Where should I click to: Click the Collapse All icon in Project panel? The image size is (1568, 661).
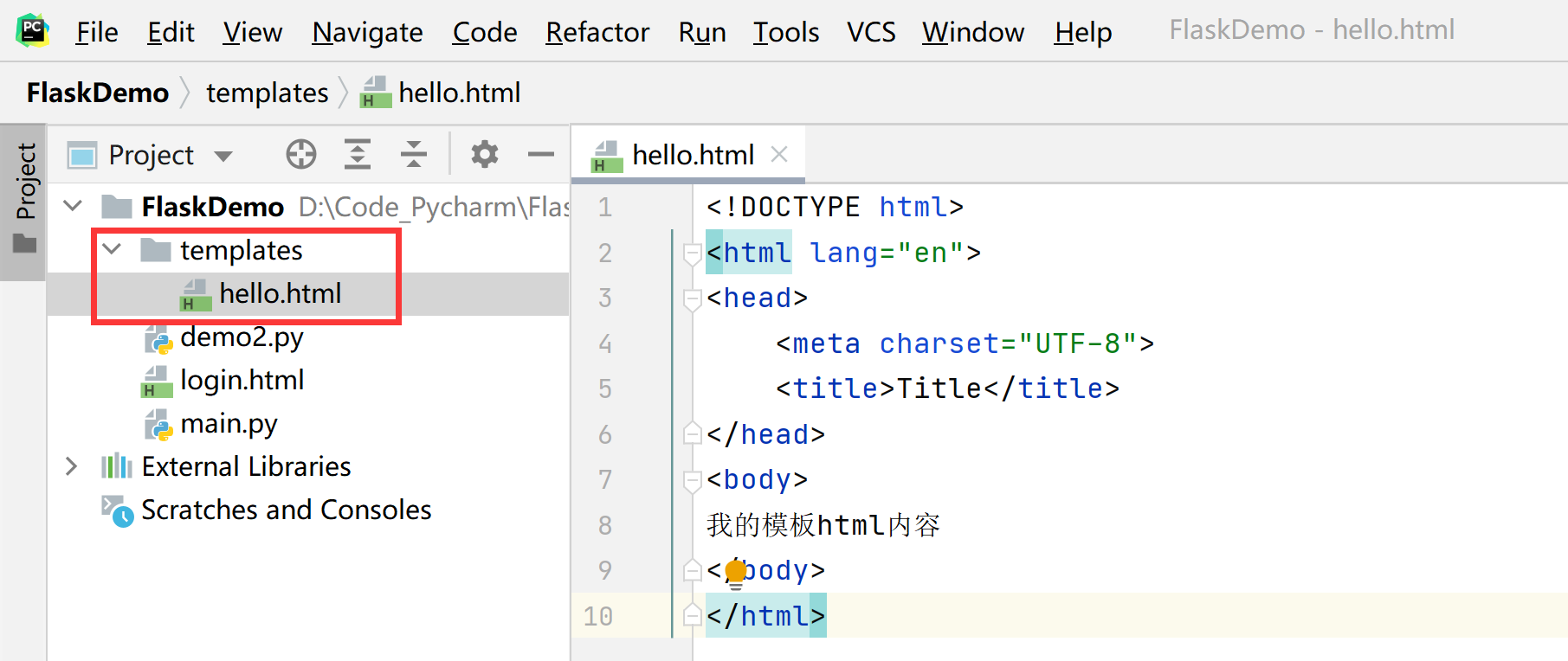point(414,155)
